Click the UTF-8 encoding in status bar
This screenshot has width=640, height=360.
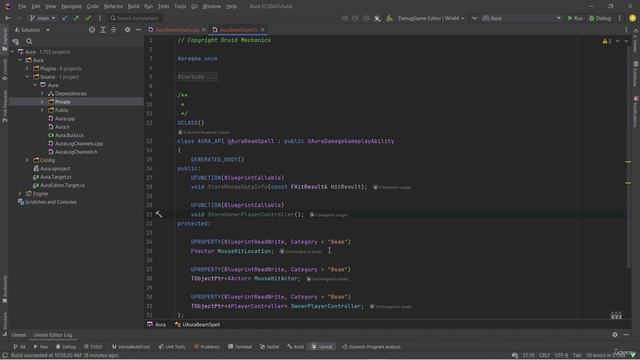pos(561,356)
